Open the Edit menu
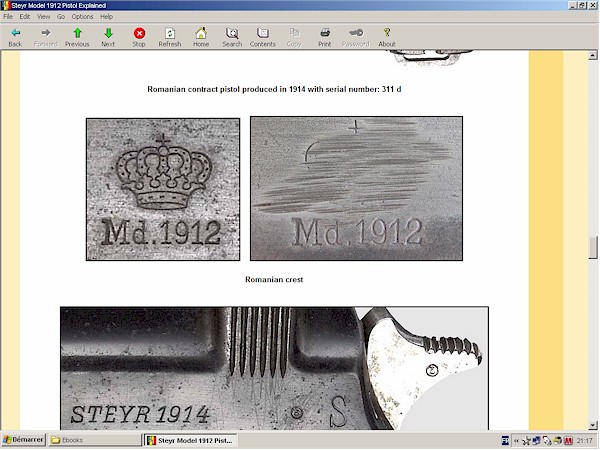 25,17
